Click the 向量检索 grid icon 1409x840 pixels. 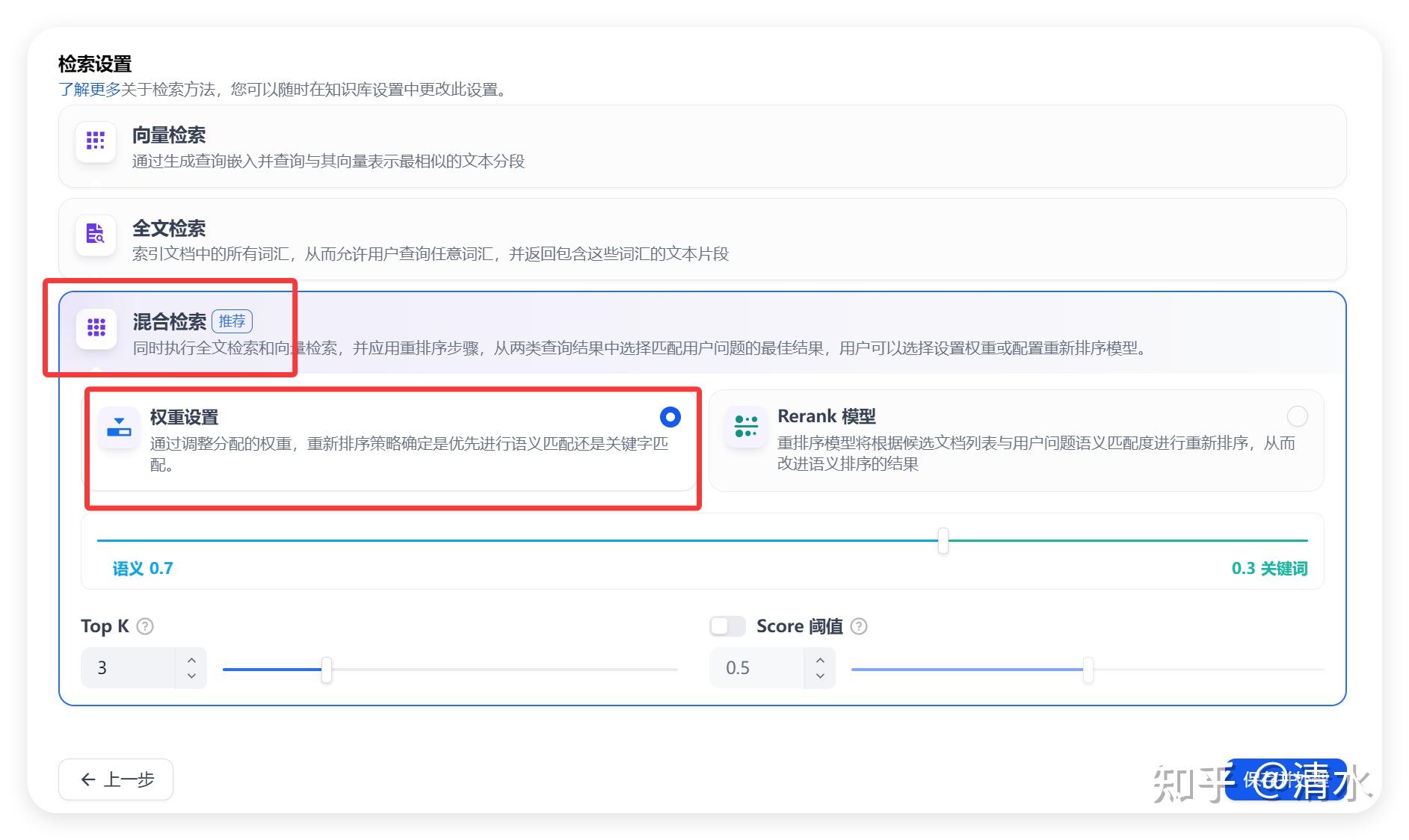[95, 141]
